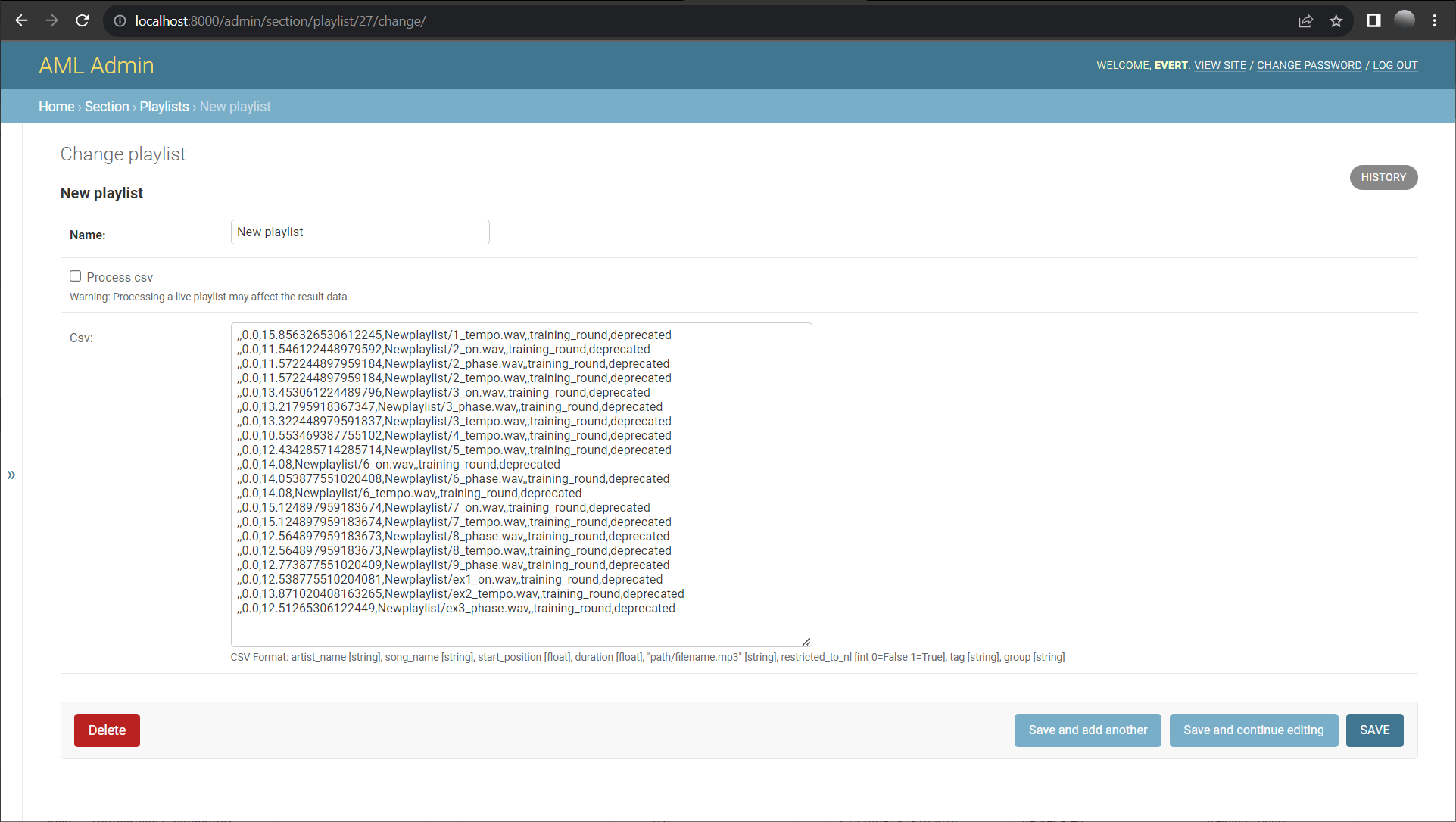This screenshot has height=822, width=1456.
Task: Click the browser reload icon
Action: [x=83, y=20]
